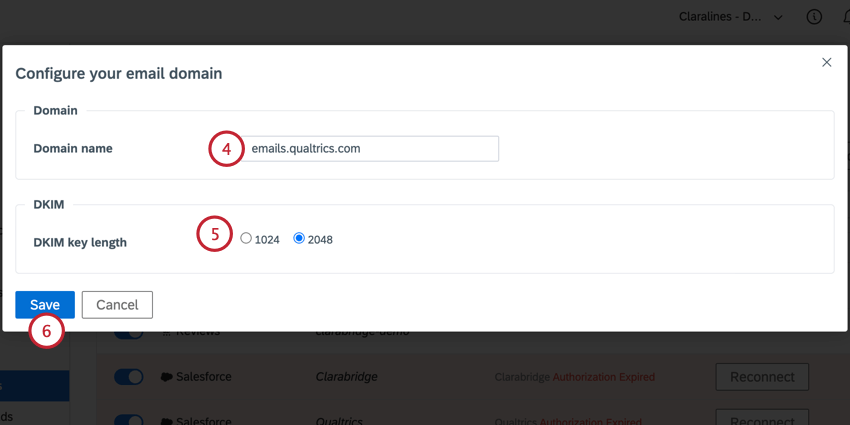Open the notifications bell icon
850x425 pixels.
[846, 17]
